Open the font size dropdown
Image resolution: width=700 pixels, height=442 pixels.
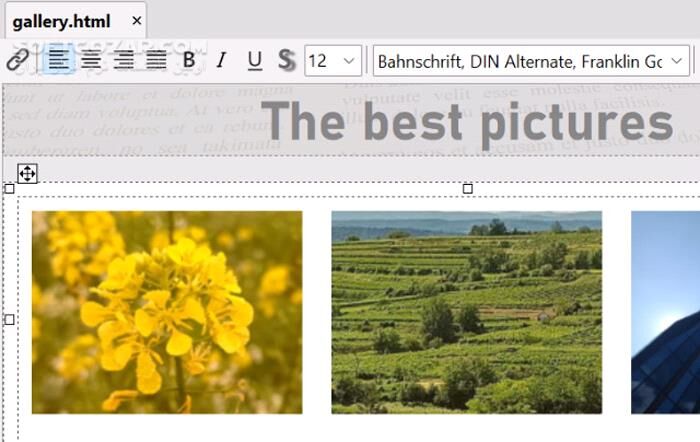point(349,61)
